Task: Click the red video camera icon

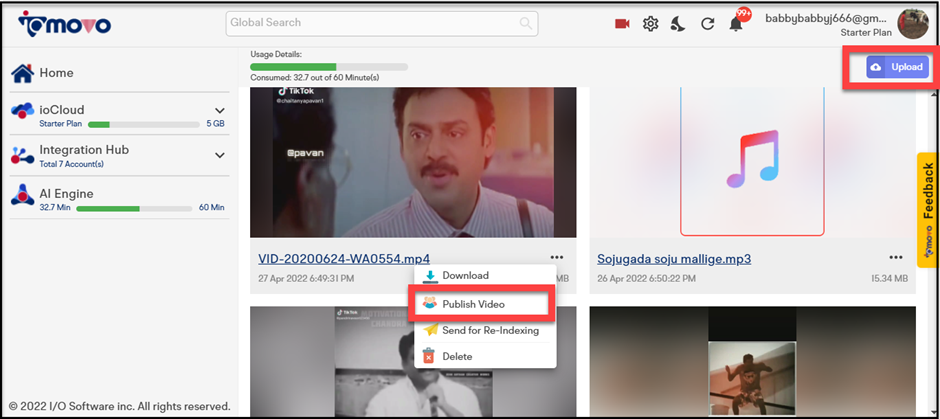Action: (622, 24)
